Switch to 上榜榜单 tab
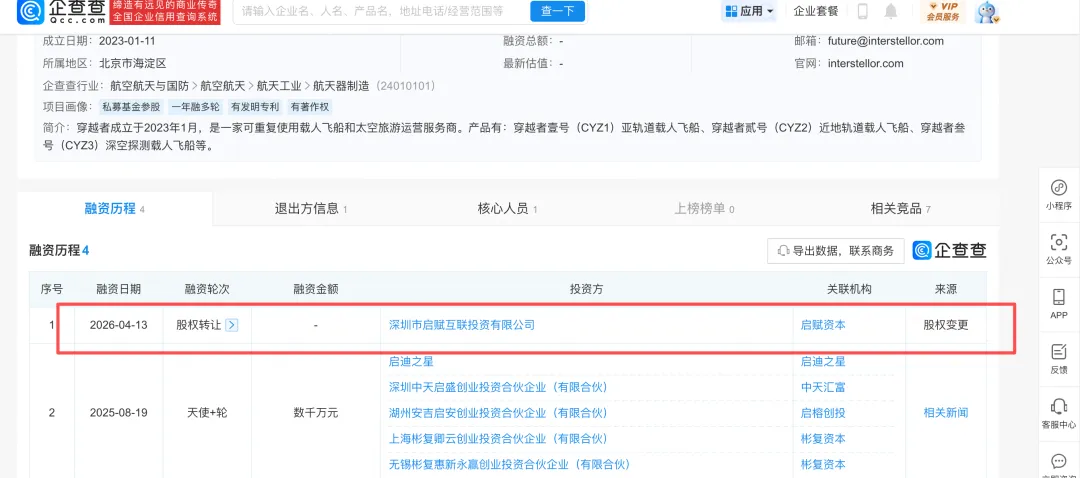Screen dimensions: 1080x478 click(x=704, y=209)
